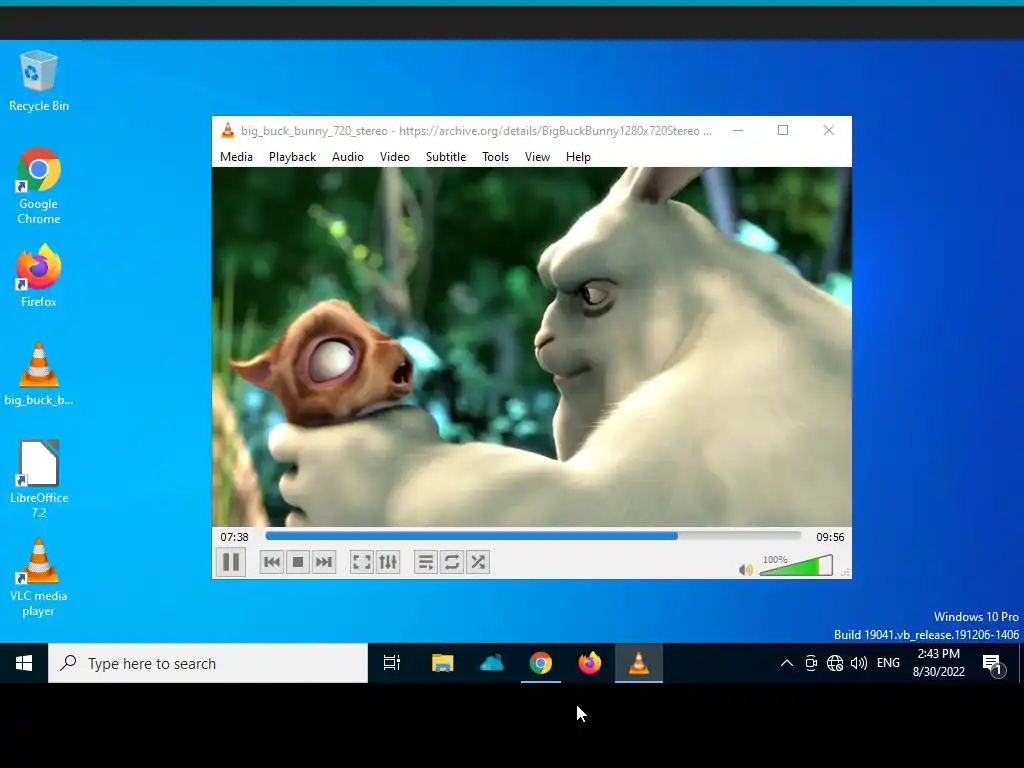Minimize the VLC window
This screenshot has height=768, width=1024.
(x=738, y=131)
